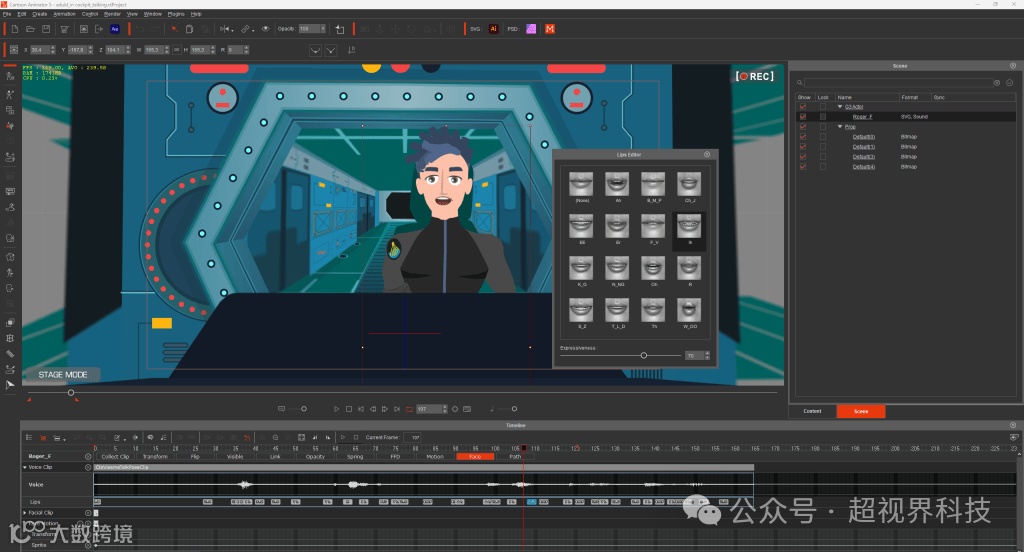Click the Spring track button
The height and width of the screenshot is (552, 1024).
[355, 457]
